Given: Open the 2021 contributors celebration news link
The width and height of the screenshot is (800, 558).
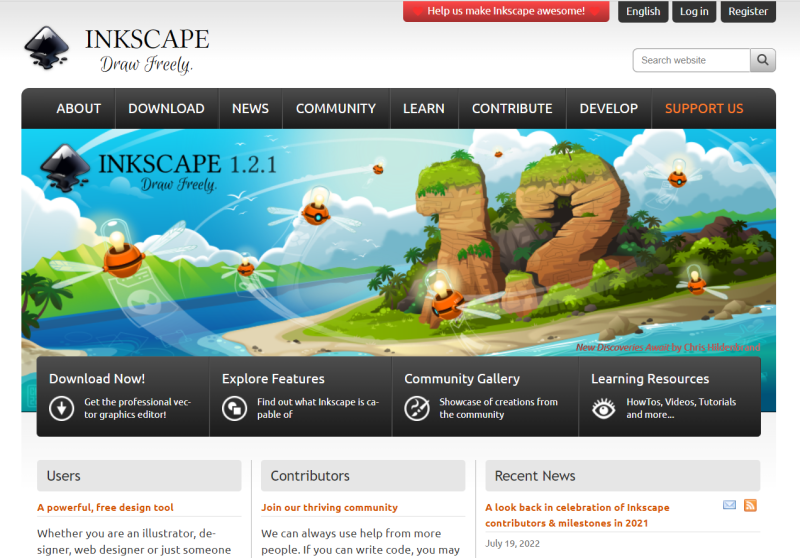Looking at the screenshot, I should (577, 515).
